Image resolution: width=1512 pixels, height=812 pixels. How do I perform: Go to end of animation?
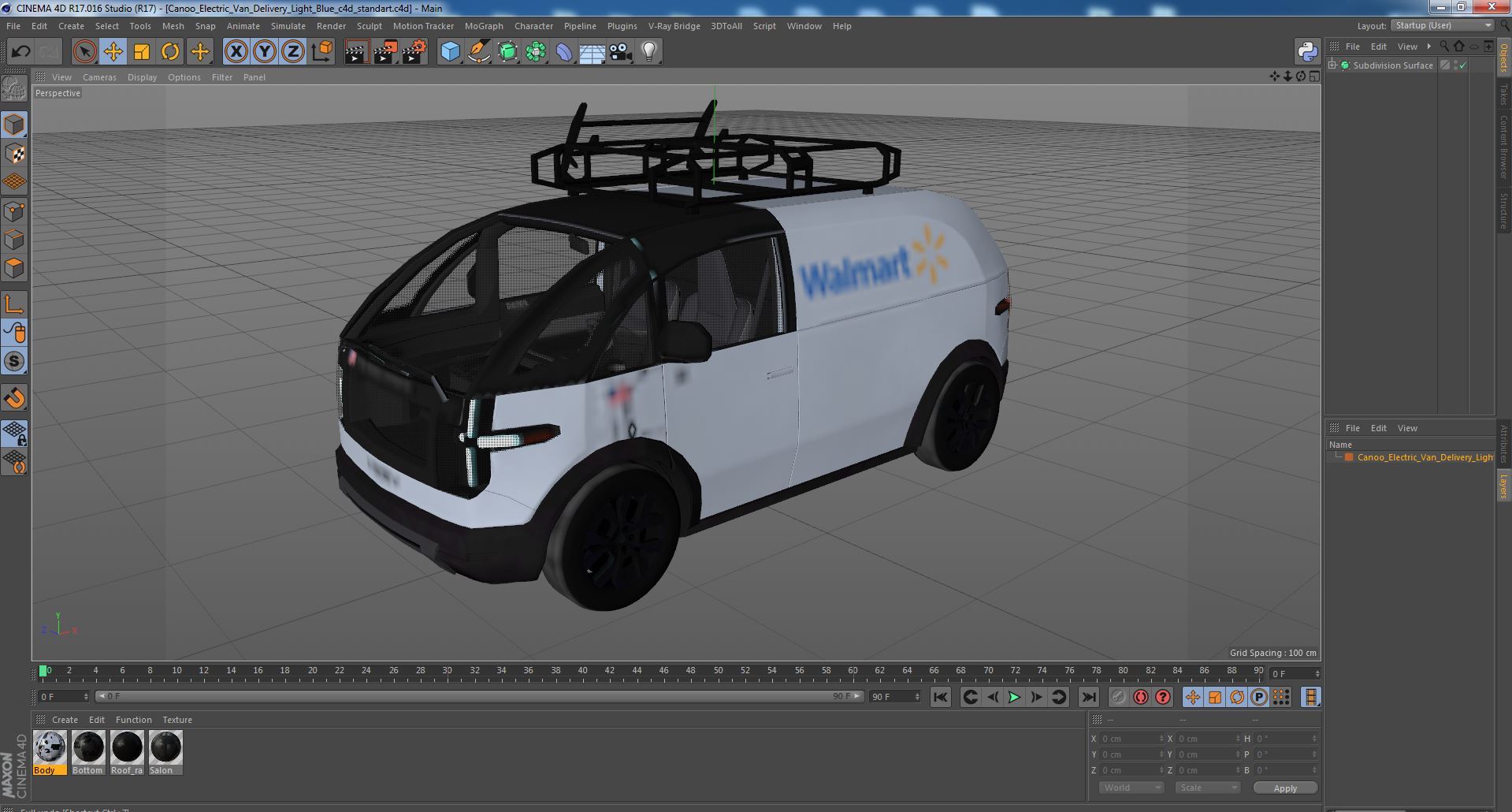point(1089,697)
